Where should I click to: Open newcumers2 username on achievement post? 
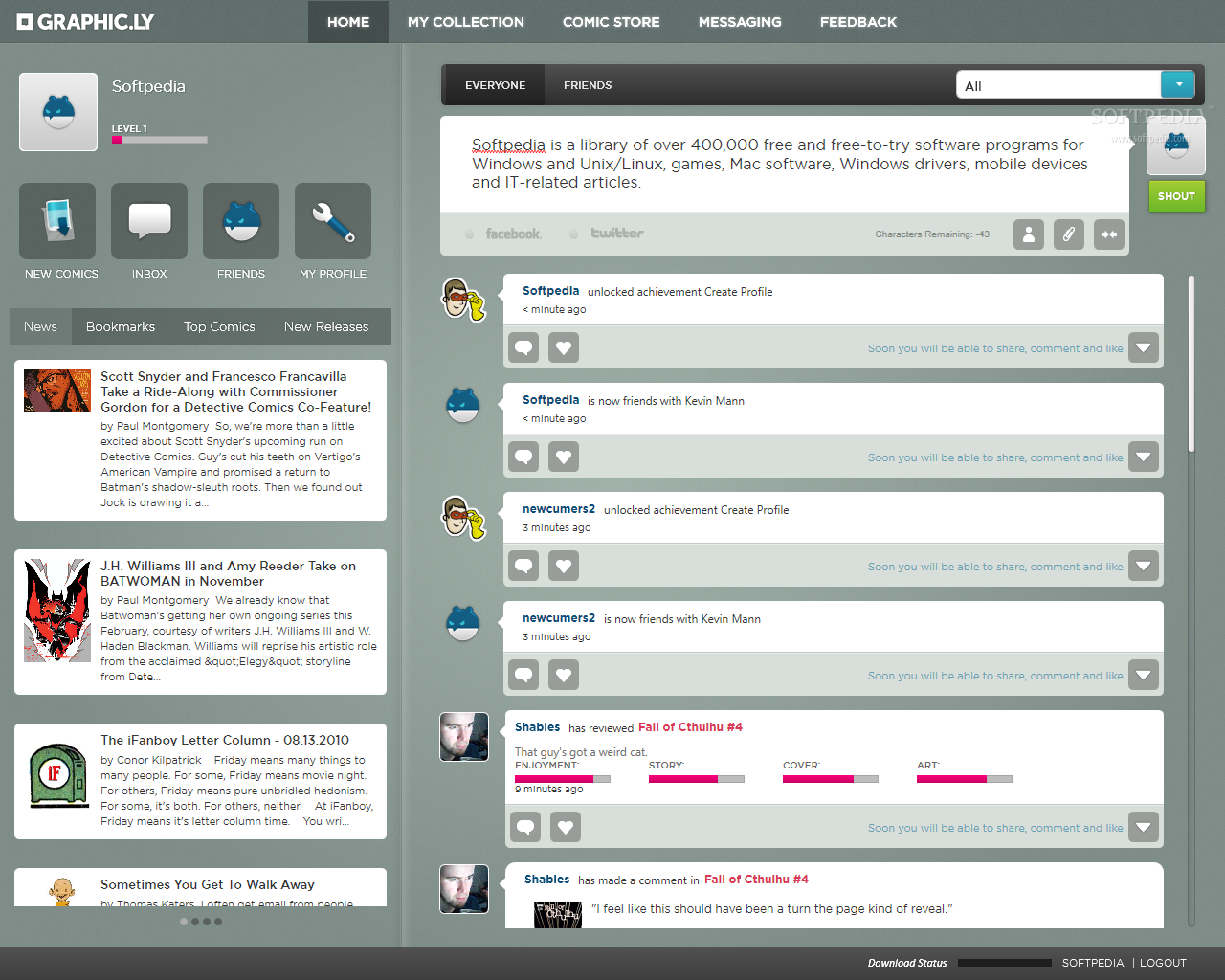click(x=559, y=509)
